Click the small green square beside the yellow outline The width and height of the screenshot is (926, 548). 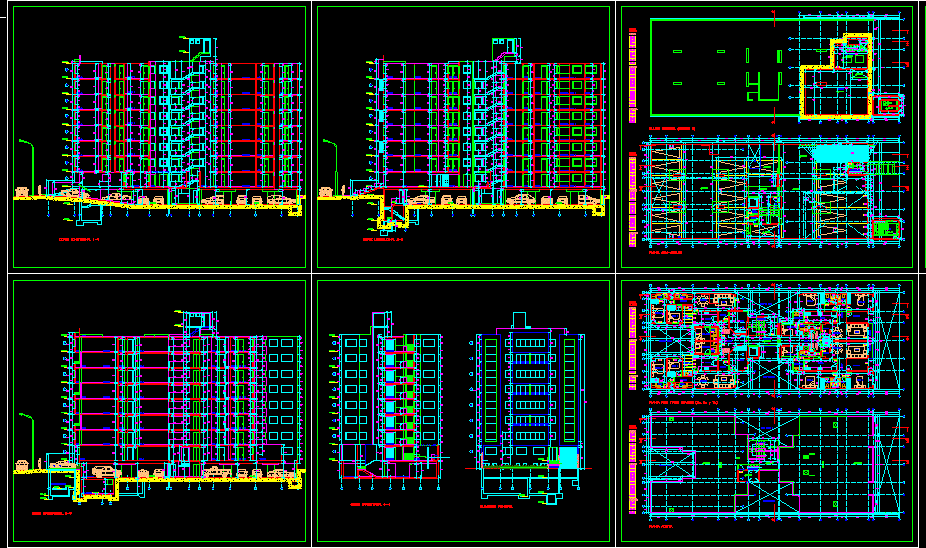(x=887, y=104)
